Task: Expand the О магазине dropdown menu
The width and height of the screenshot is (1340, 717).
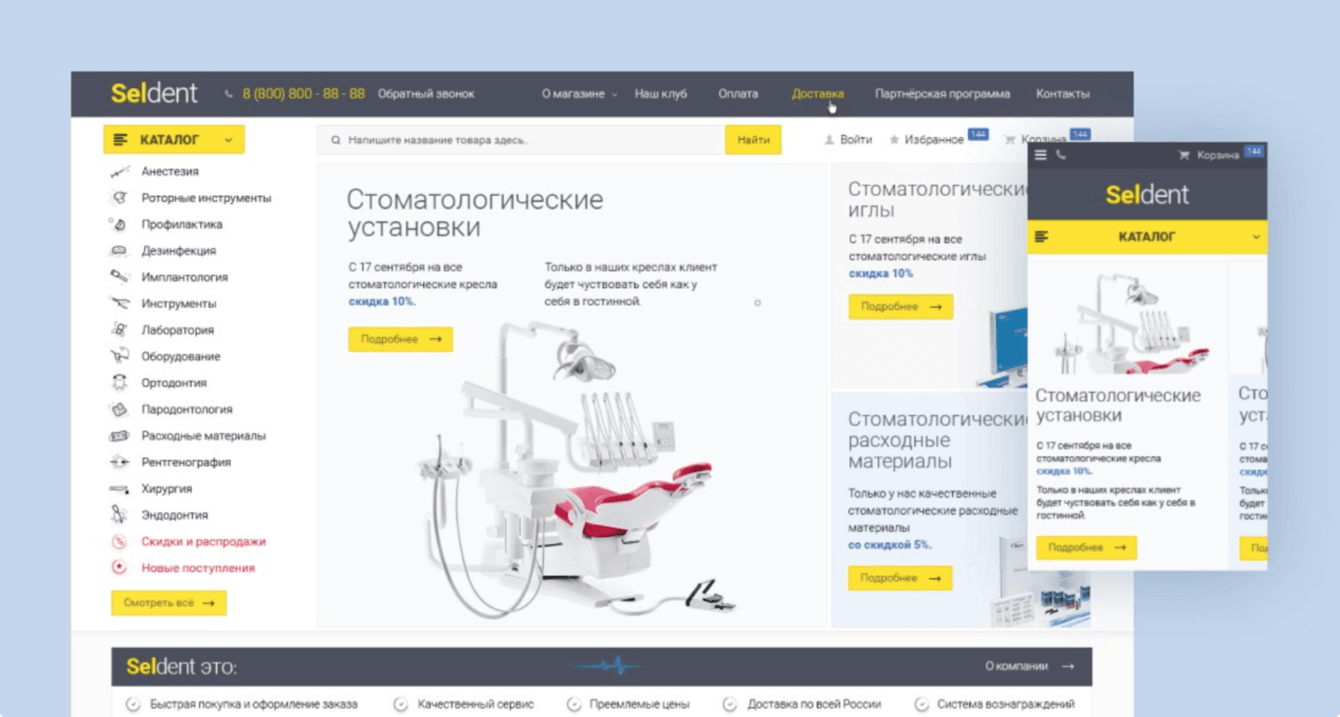Action: (579, 94)
